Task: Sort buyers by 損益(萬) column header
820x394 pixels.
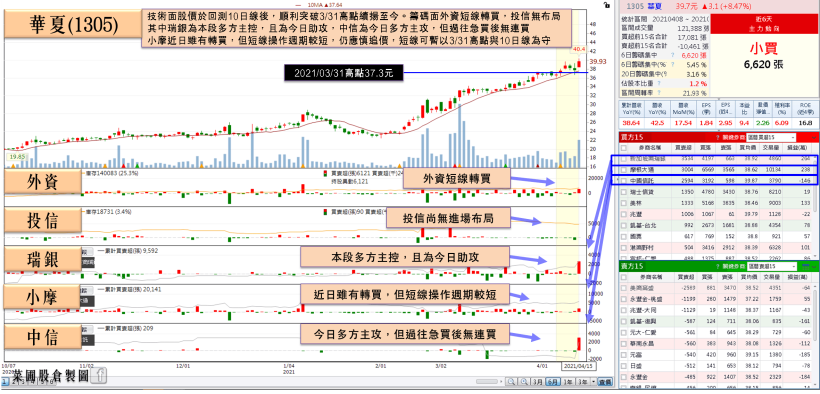Action: 797,148
